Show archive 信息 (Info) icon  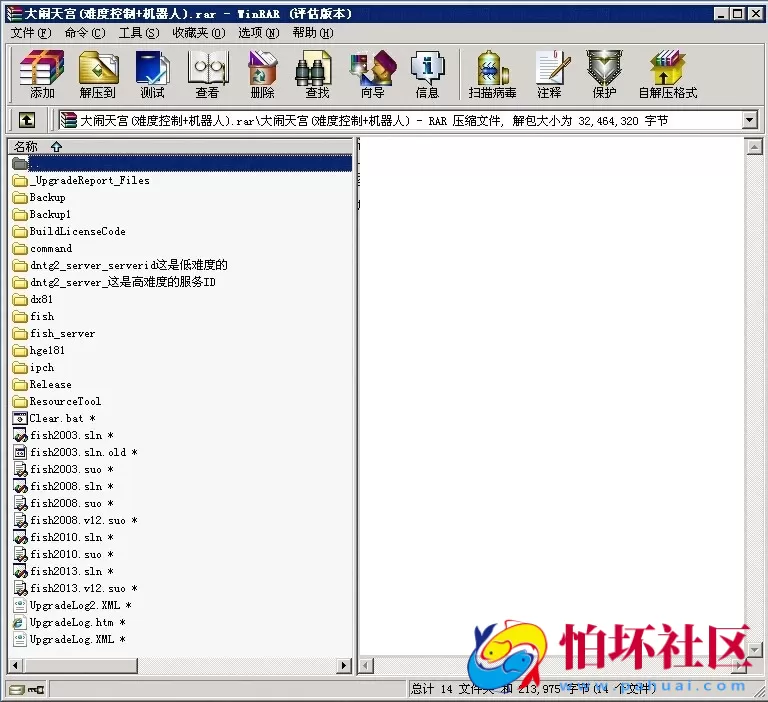[427, 73]
